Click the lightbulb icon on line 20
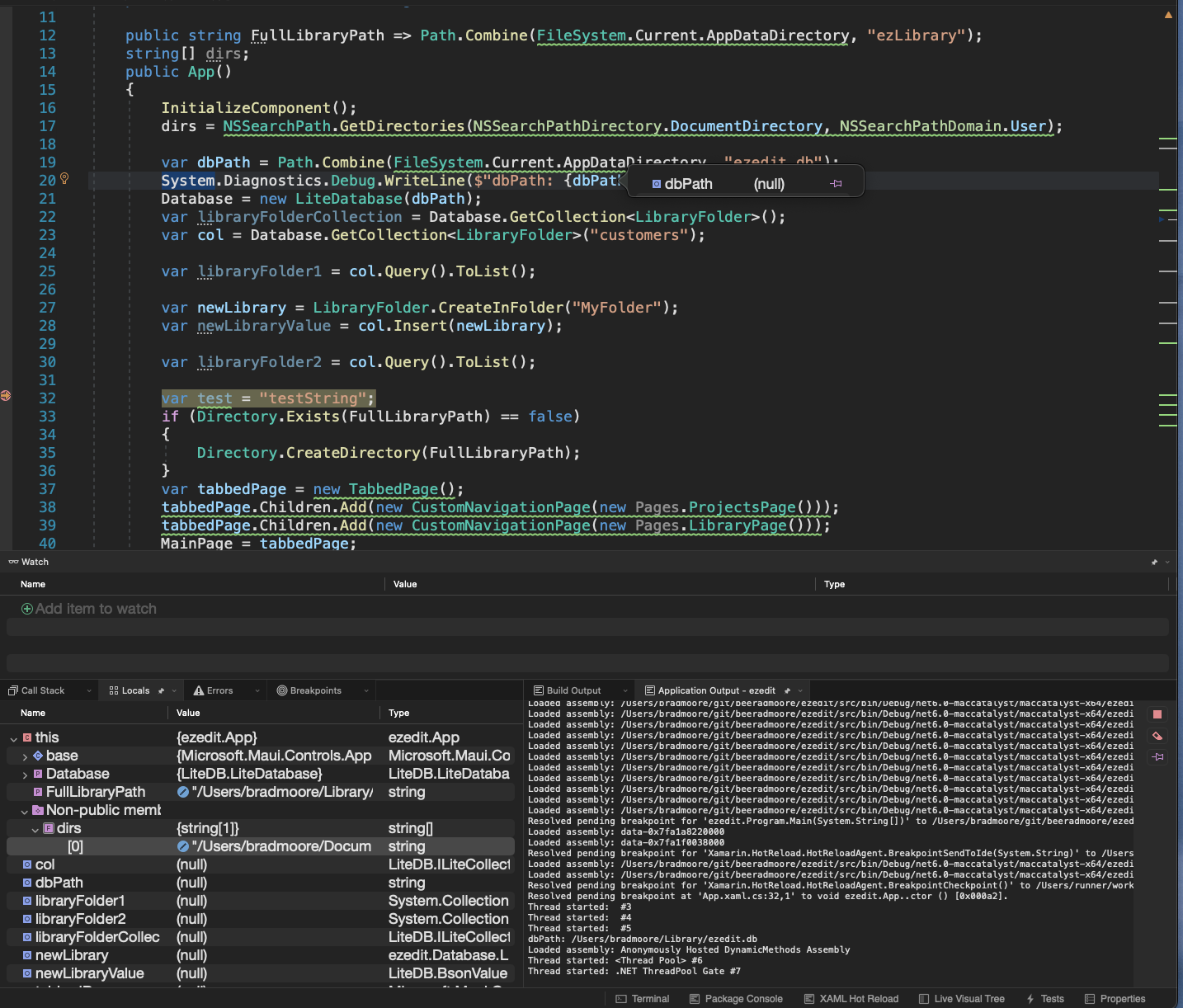The width and height of the screenshot is (1183, 1008). point(64,178)
